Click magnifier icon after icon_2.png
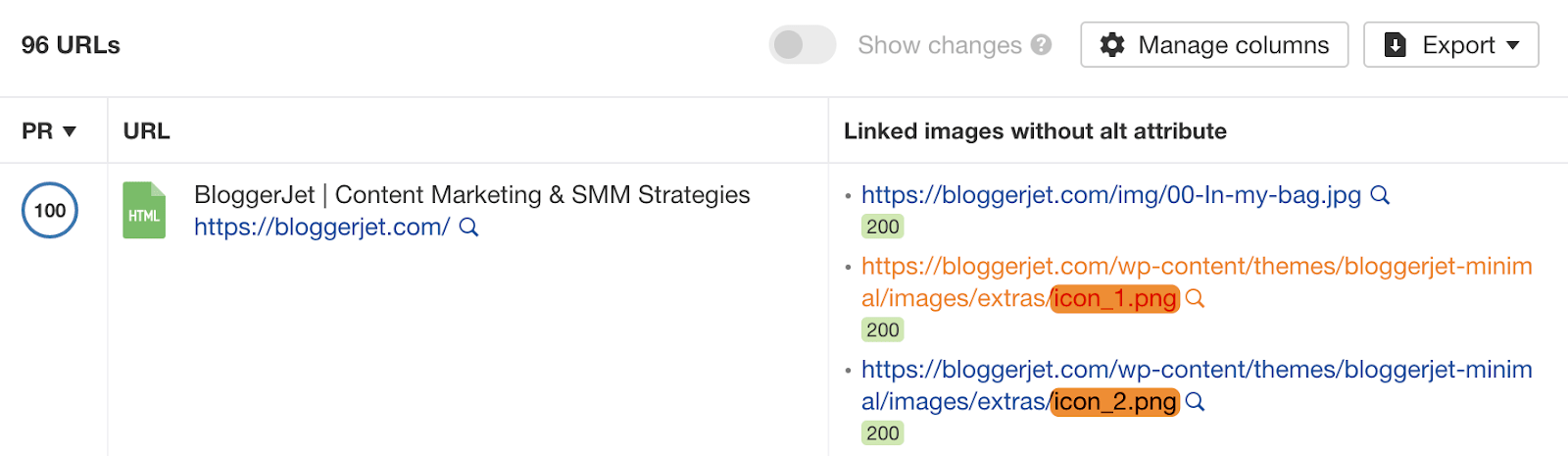The height and width of the screenshot is (456, 1568). (1195, 401)
